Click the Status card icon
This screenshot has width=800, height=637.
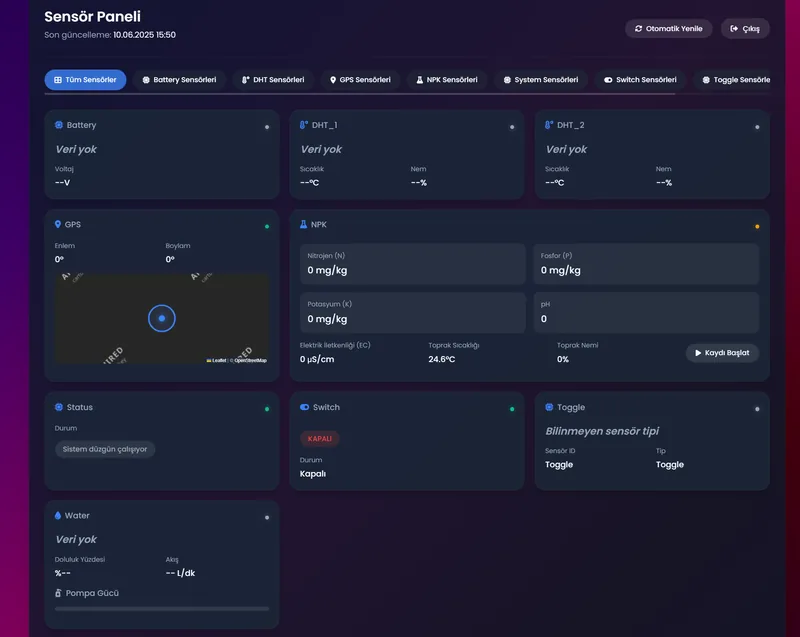(59, 407)
